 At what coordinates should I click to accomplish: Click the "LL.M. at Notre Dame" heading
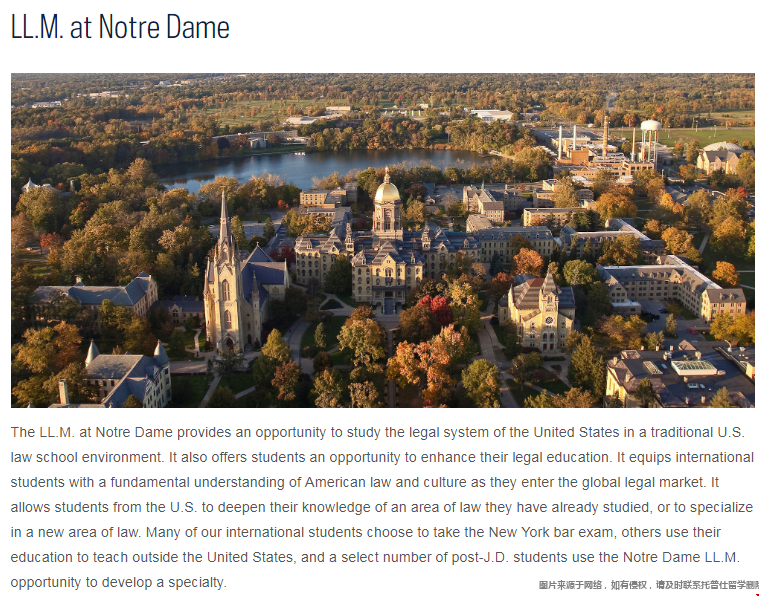tap(120, 27)
